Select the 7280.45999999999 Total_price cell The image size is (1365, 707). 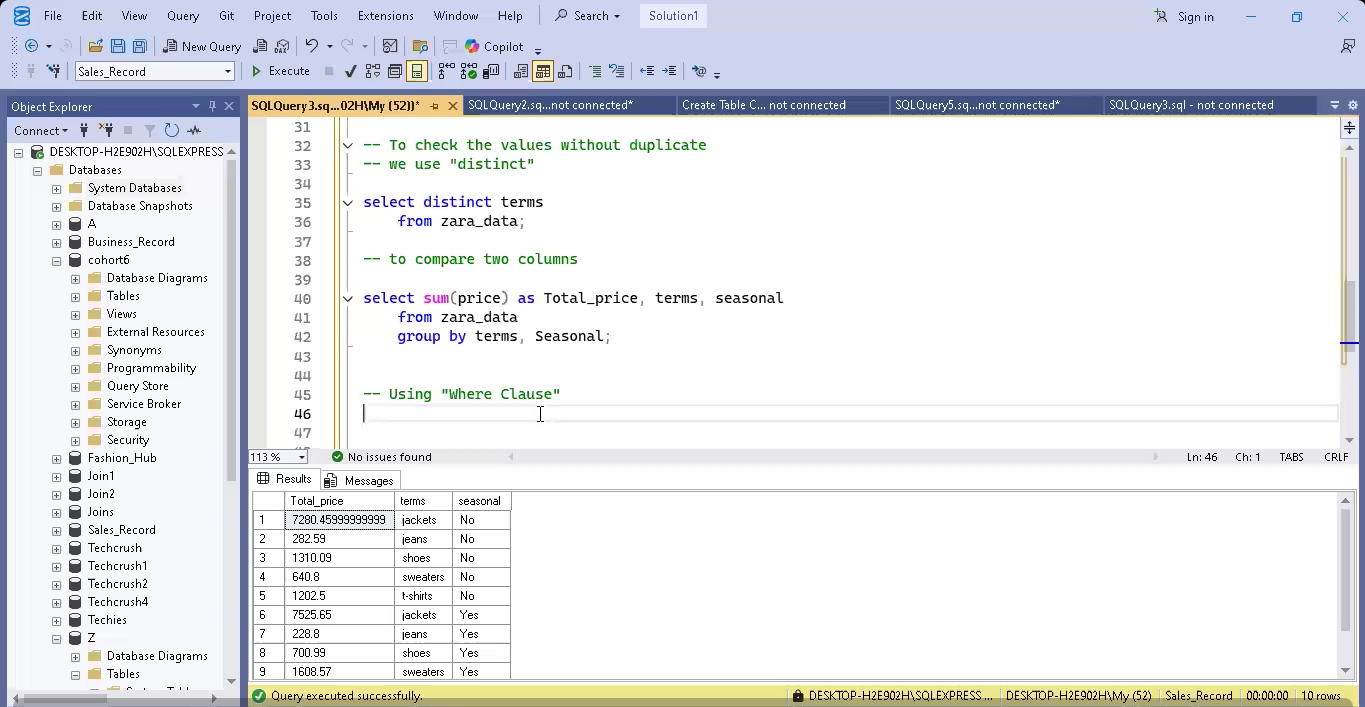[x=339, y=520]
